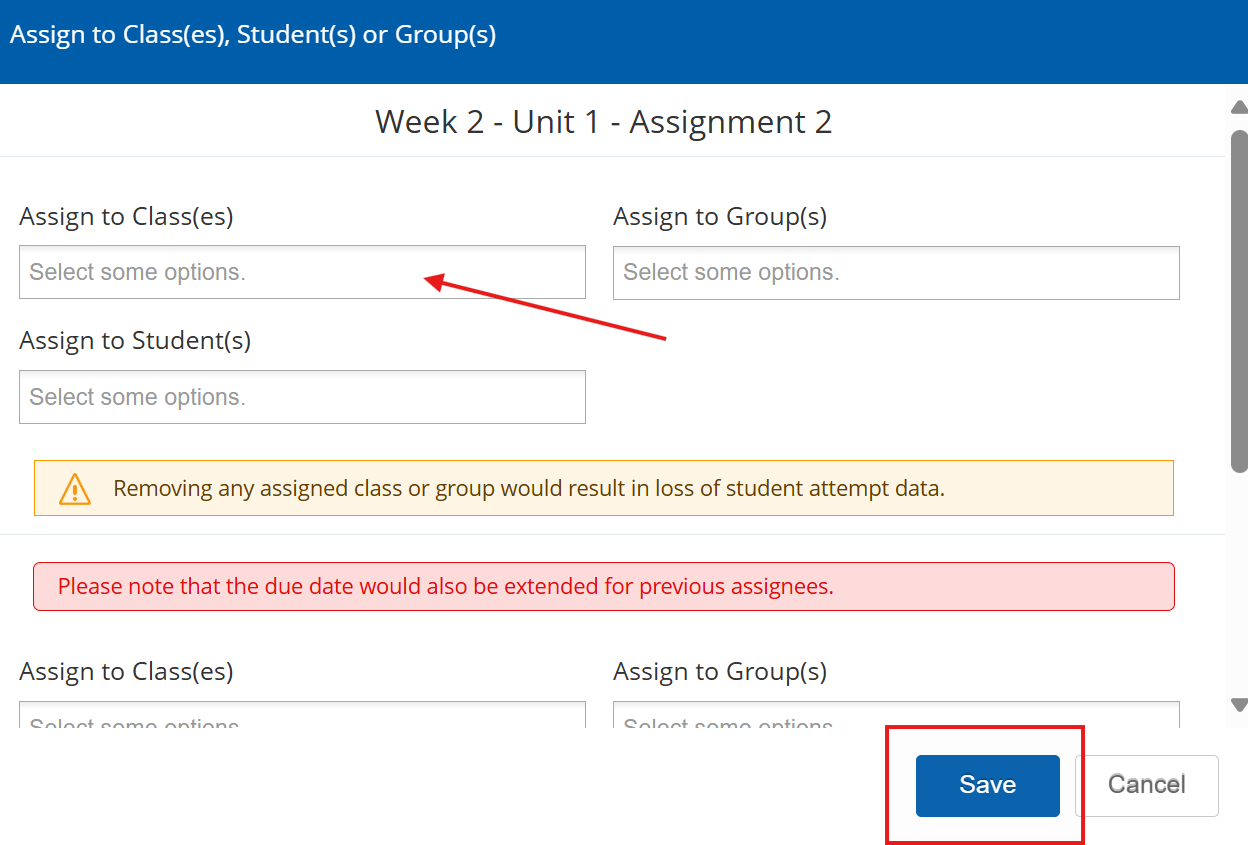Click the red due date extension notice
Screen dimensions: 1248x845
pos(445,586)
